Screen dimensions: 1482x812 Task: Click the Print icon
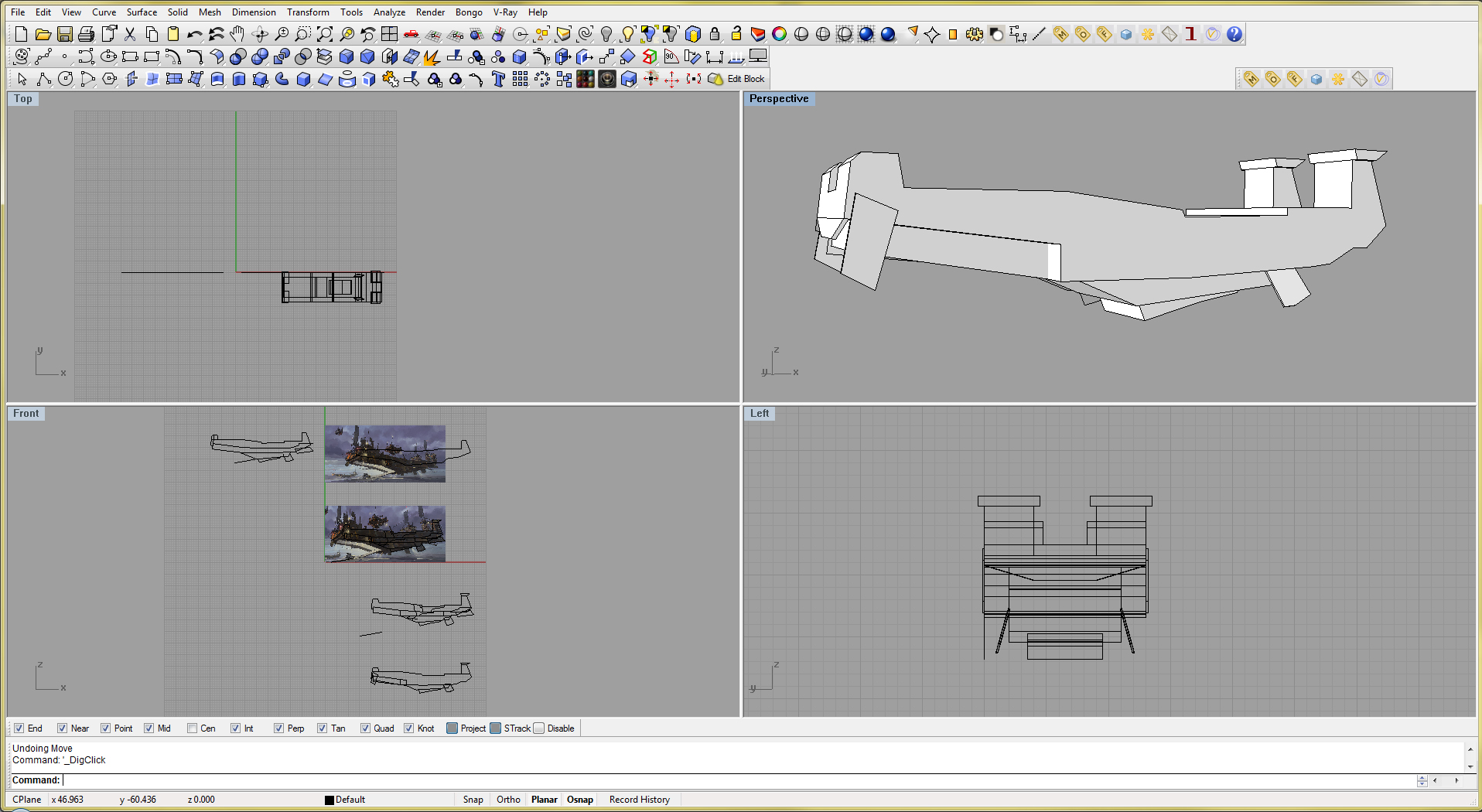tap(87, 34)
